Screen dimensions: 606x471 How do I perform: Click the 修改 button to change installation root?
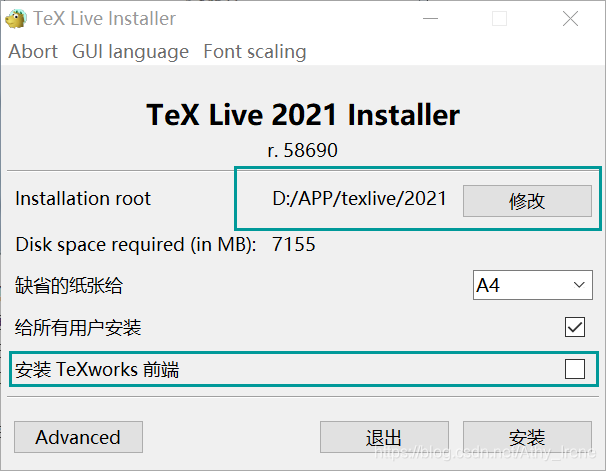[527, 201]
